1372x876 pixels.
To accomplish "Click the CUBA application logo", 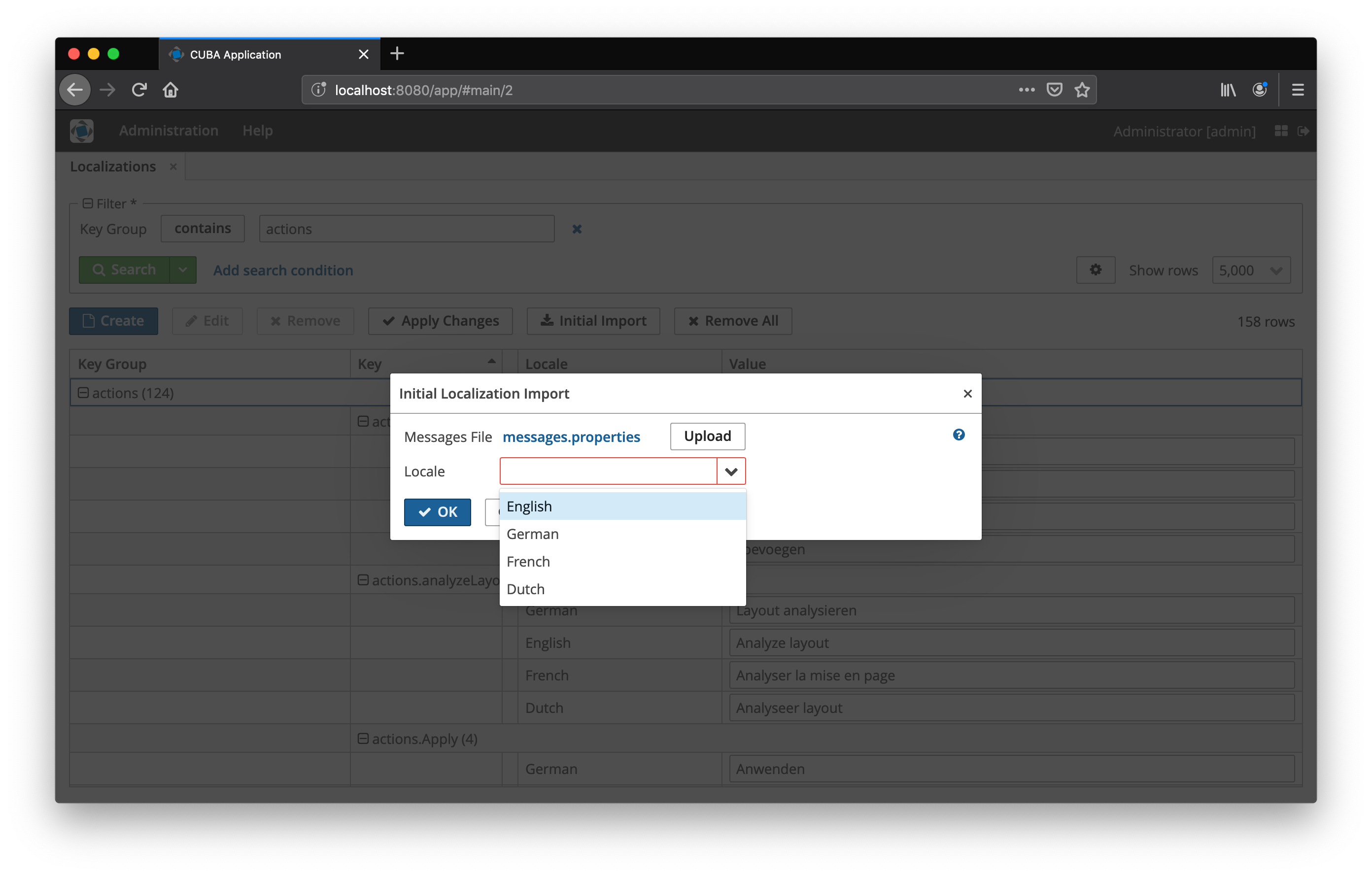I will coord(81,131).
